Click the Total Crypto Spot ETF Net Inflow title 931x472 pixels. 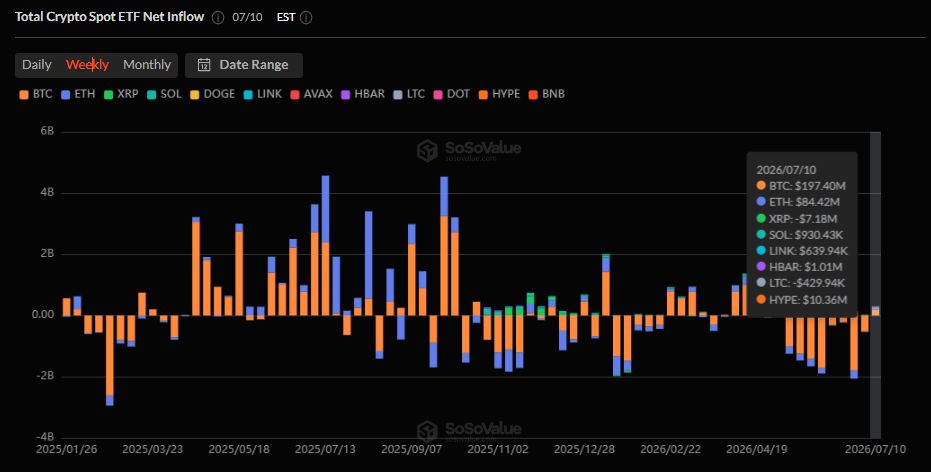coord(109,17)
